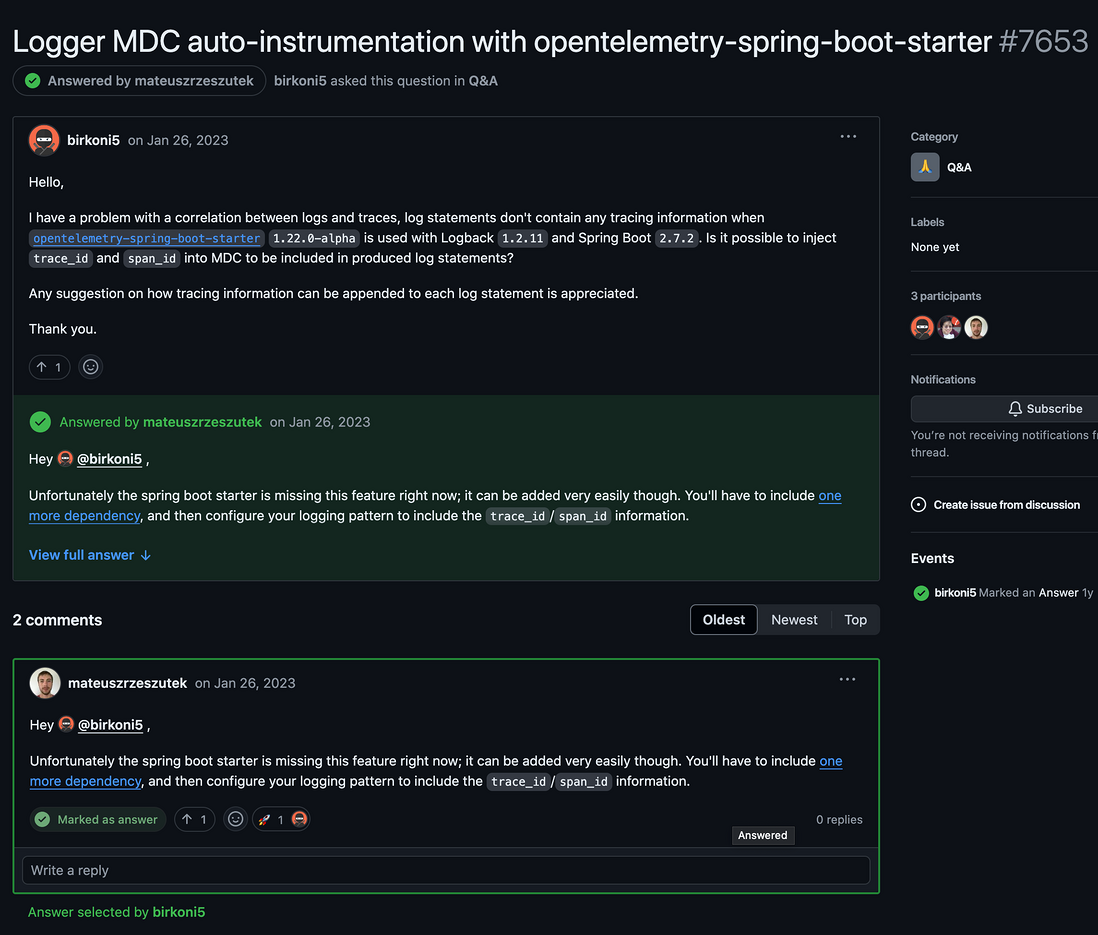Image resolution: width=1098 pixels, height=935 pixels.
Task: Click the third participant avatar in the sidebar
Action: pyautogui.click(x=976, y=327)
